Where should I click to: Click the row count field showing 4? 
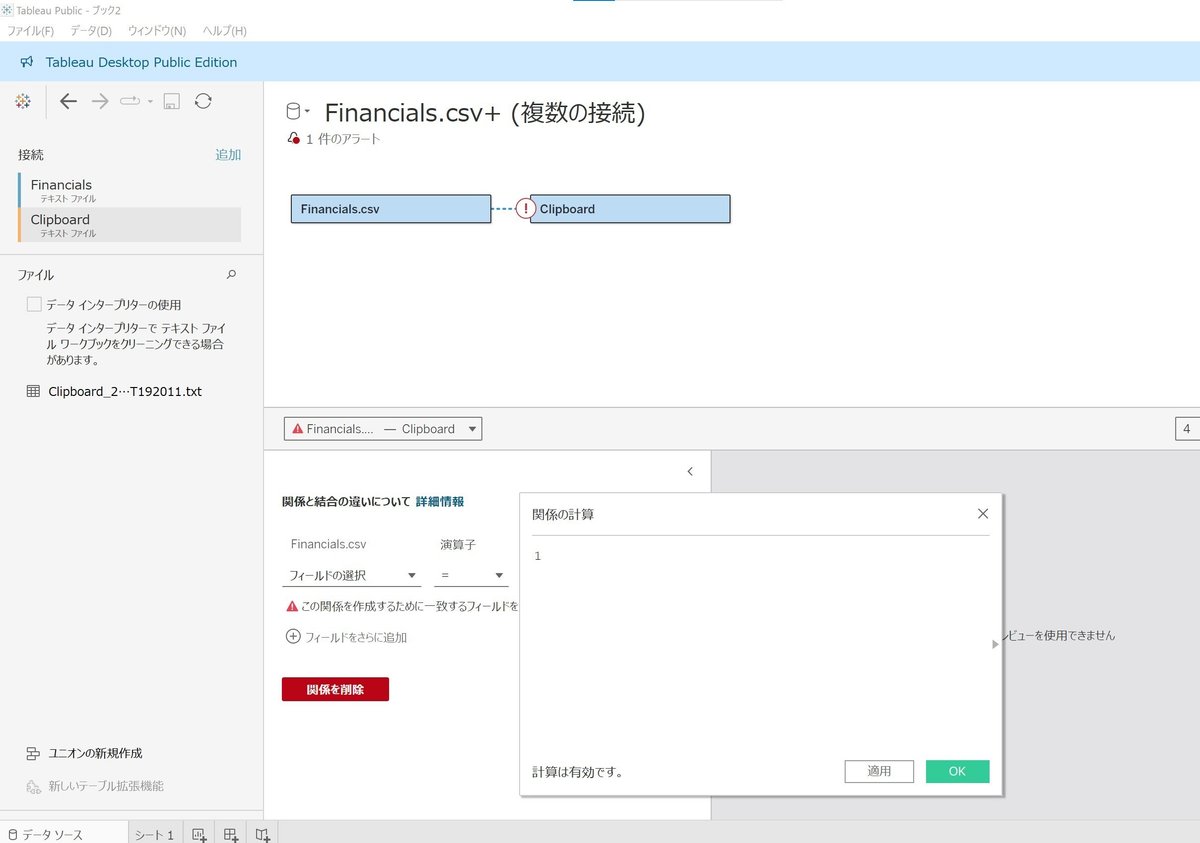pos(1188,429)
